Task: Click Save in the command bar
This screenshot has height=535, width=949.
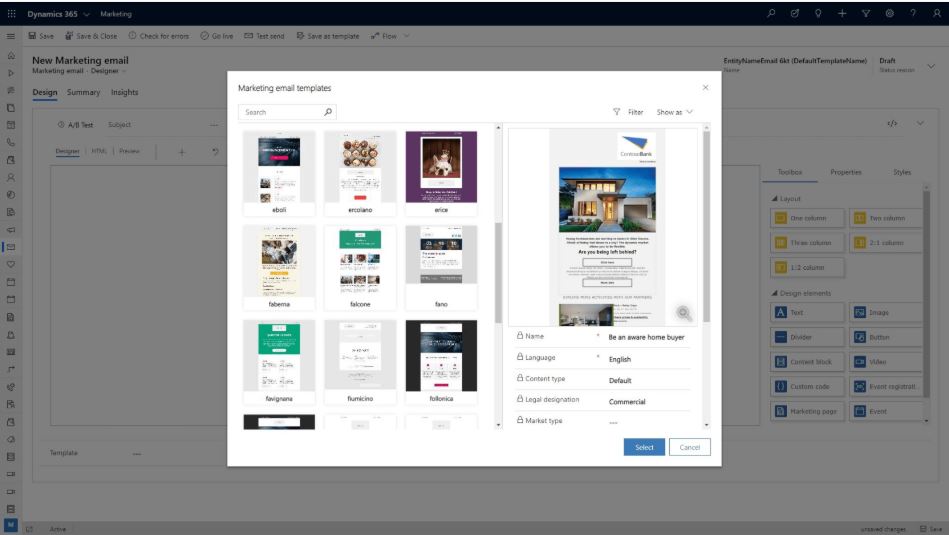Action: 41,36
